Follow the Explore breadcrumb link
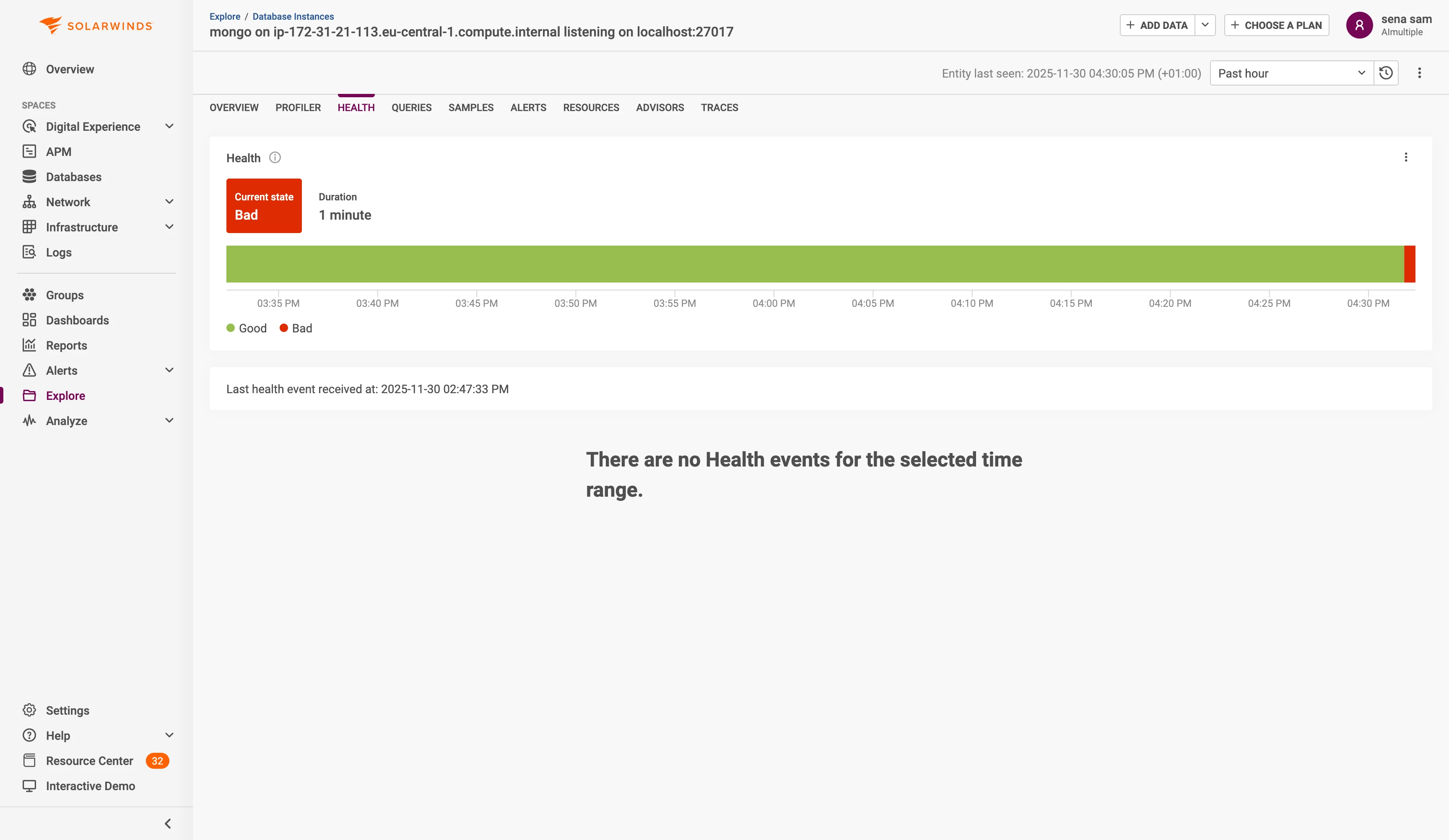Viewport: 1449px width, 840px height. (225, 17)
